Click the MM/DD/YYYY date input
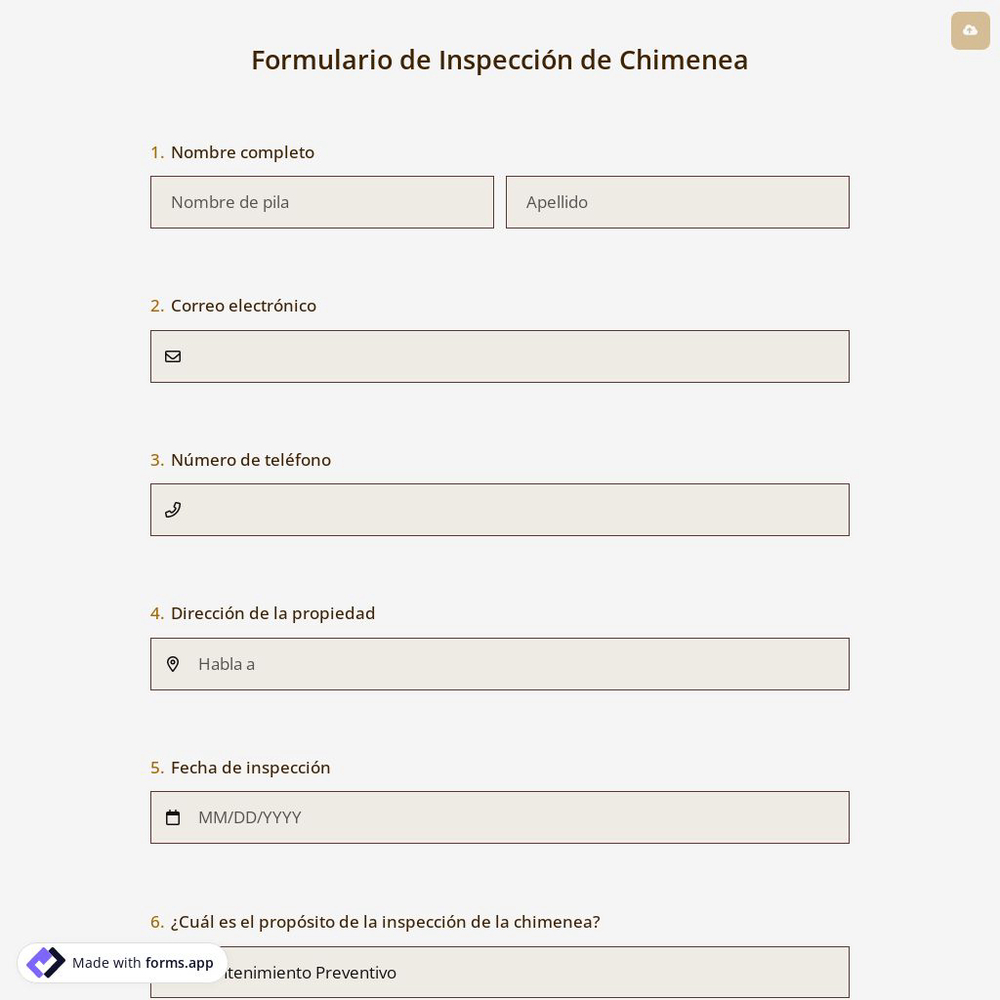1000x1000 pixels. (x=500, y=817)
